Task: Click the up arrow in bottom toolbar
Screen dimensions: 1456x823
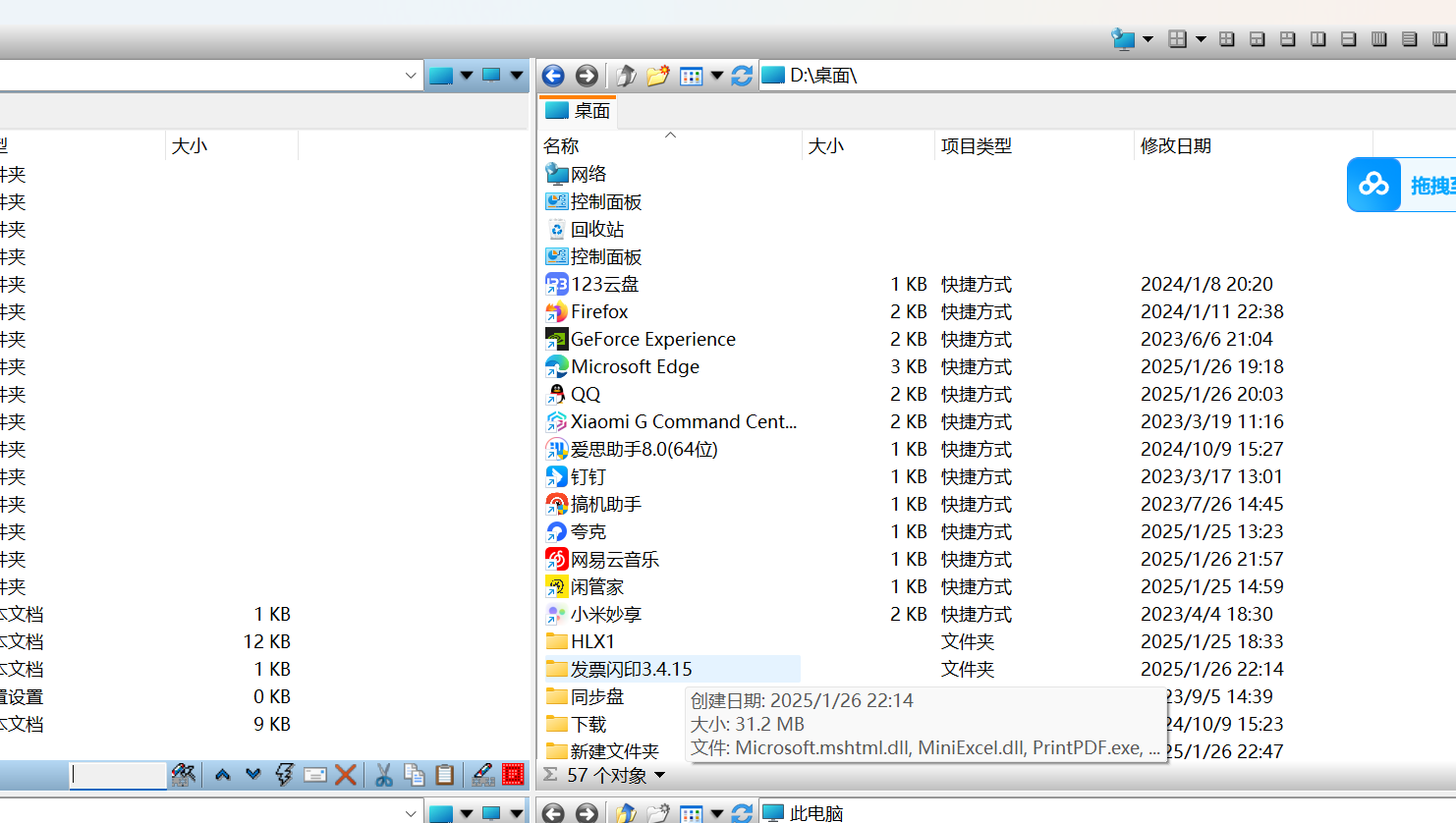Action: point(223,775)
